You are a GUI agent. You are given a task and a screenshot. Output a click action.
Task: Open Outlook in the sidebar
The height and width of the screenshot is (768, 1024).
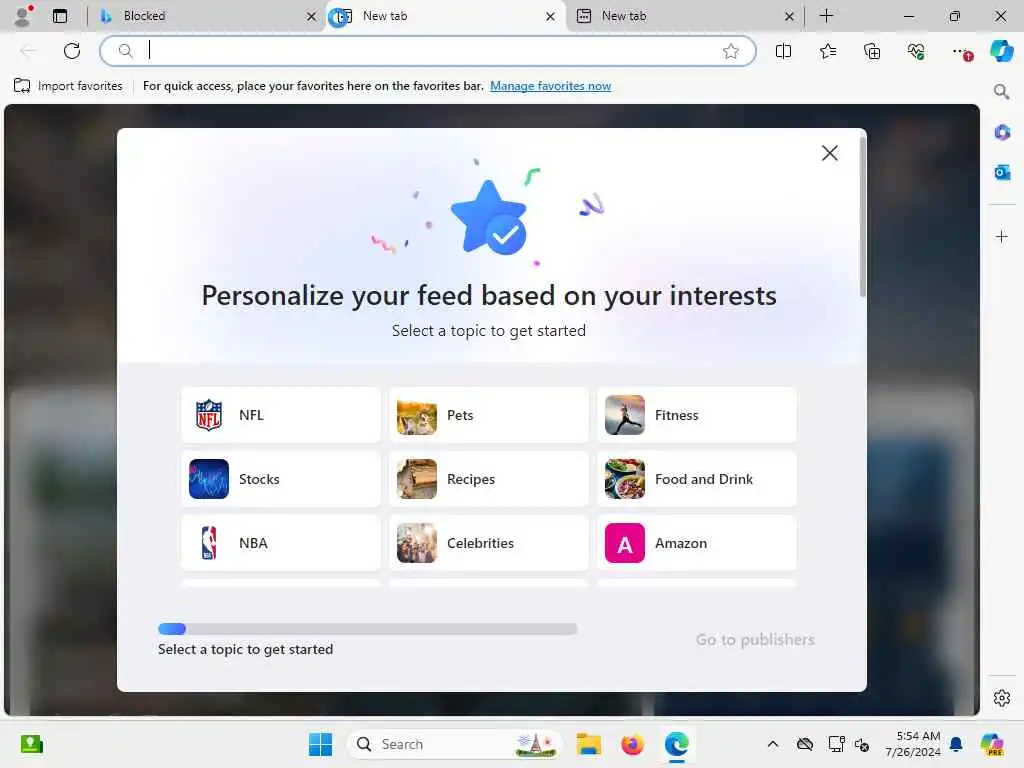tap(1002, 172)
